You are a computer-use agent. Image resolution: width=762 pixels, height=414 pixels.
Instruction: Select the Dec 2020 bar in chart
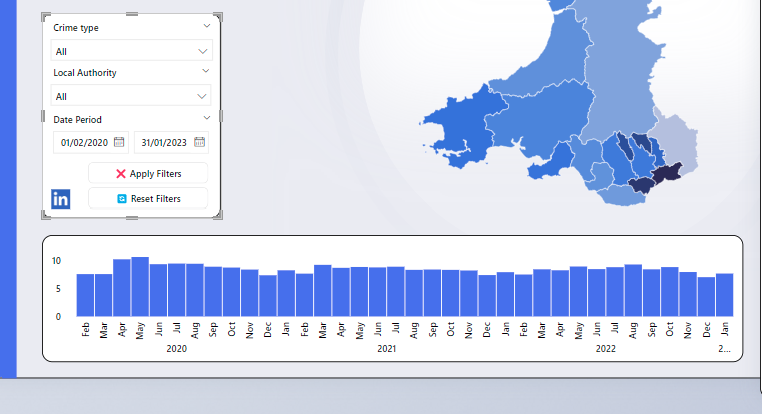click(268, 296)
